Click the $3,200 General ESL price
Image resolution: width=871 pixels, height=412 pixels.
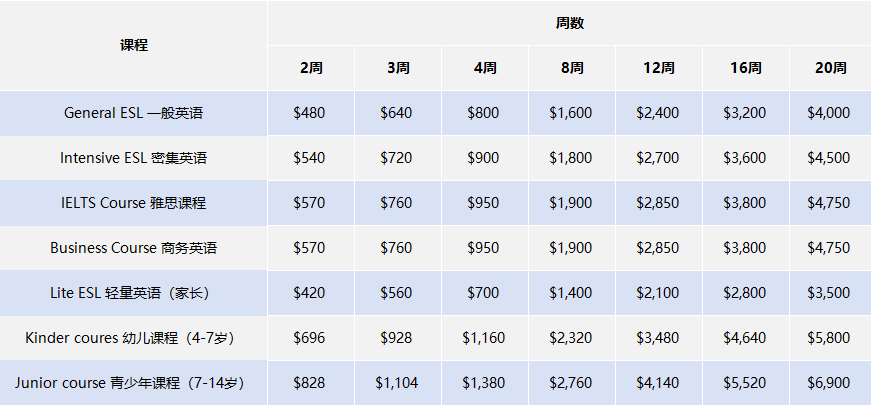745,113
